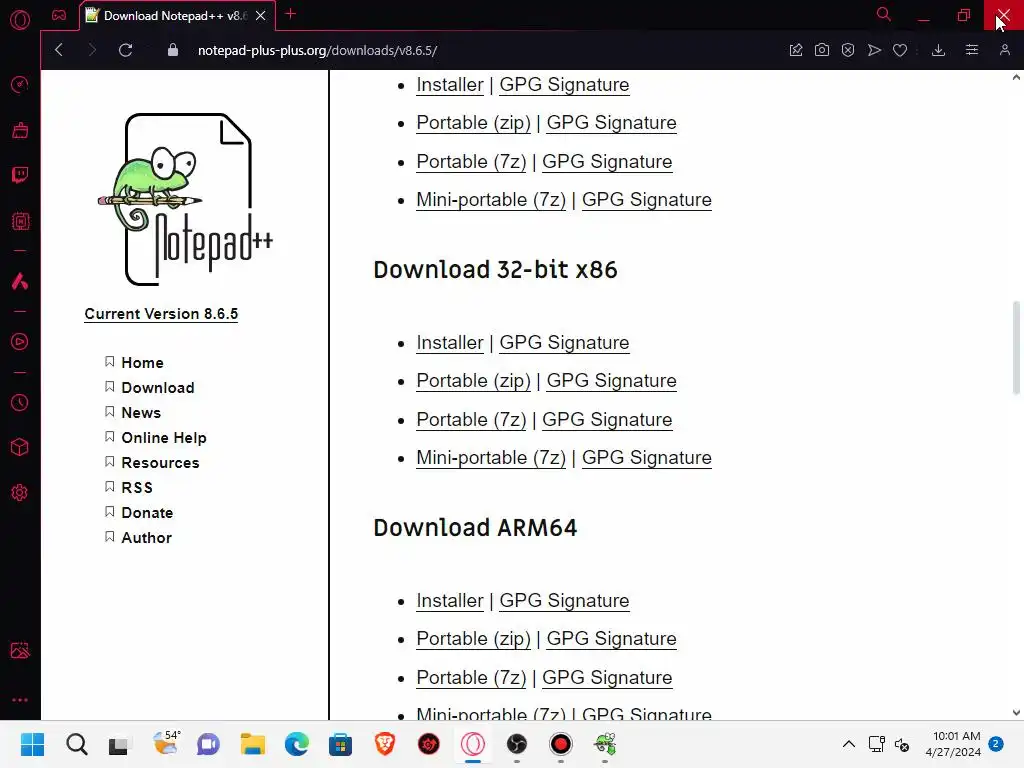Open Download in the site menu
Screen dimensions: 1024x768
(x=157, y=388)
